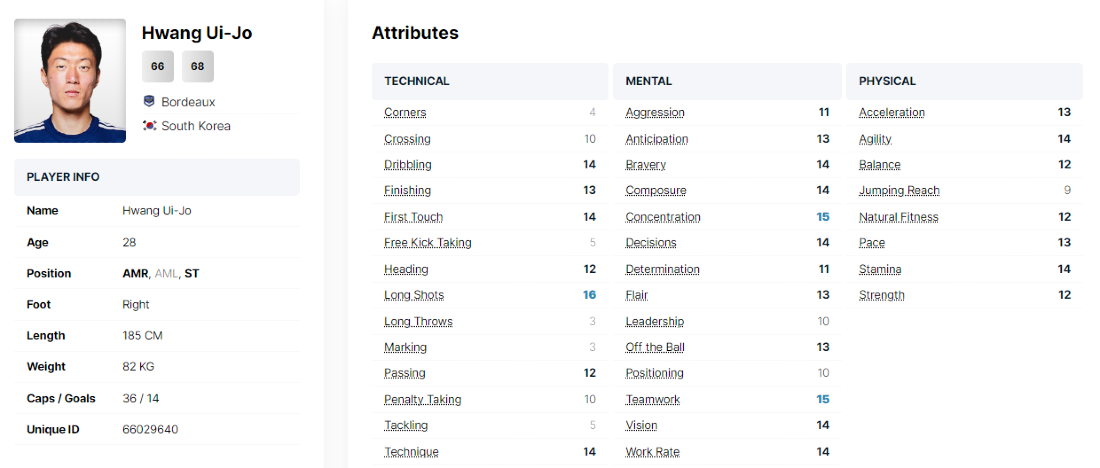Click the Player Info section header
Screen dimensions: 1100x468
click(63, 177)
